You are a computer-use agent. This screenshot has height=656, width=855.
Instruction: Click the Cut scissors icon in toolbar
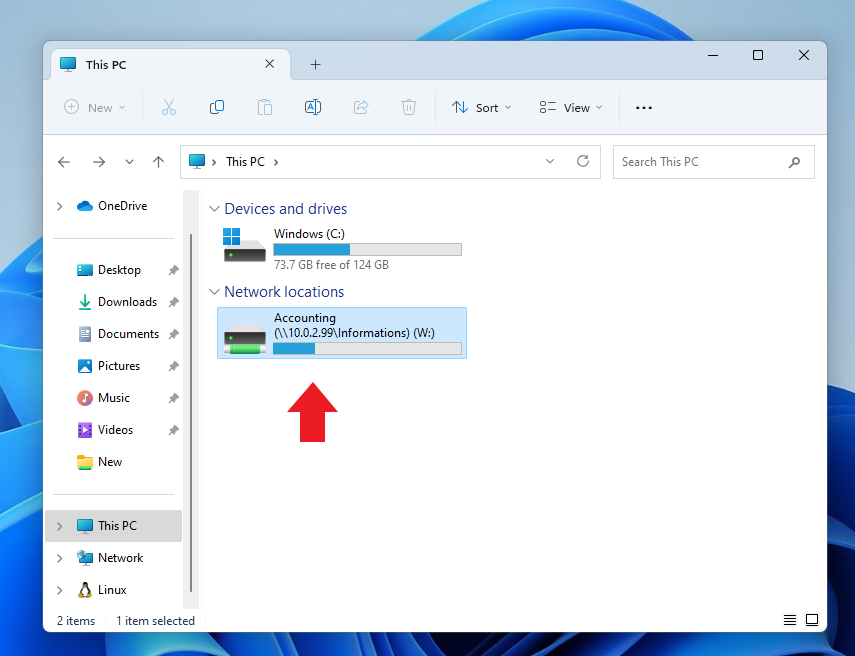(168, 107)
